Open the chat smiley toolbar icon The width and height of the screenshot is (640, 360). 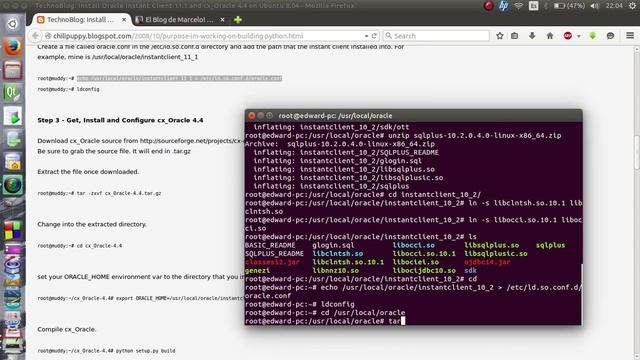pyautogui.click(x=610, y=36)
